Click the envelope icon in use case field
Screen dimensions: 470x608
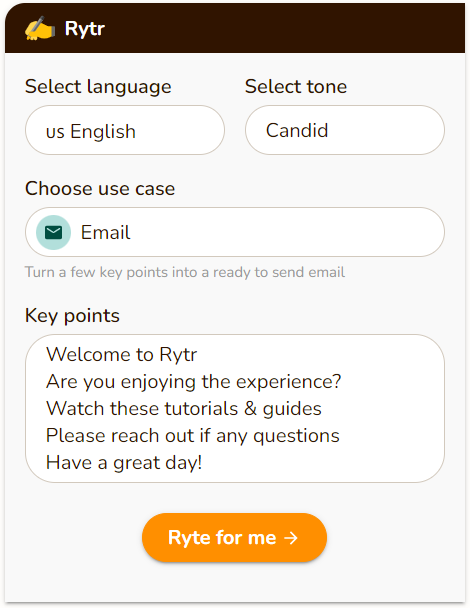coord(54,233)
